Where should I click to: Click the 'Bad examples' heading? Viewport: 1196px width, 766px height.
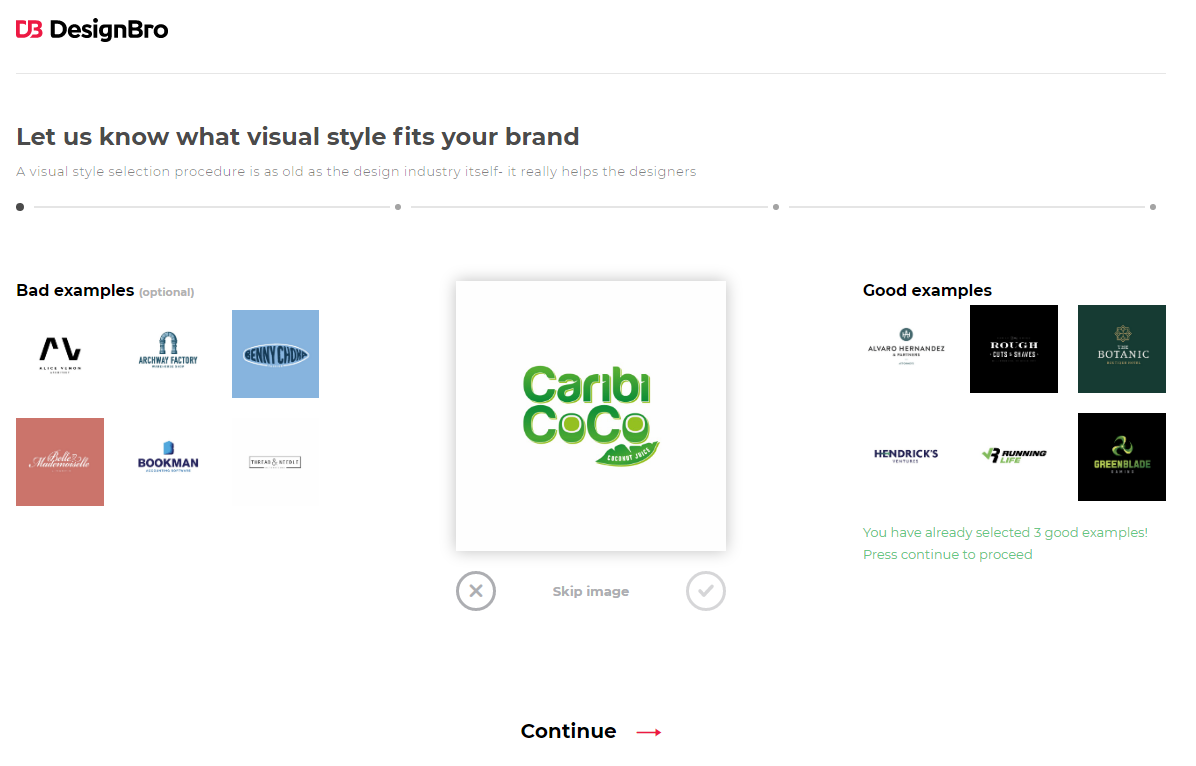[75, 291]
